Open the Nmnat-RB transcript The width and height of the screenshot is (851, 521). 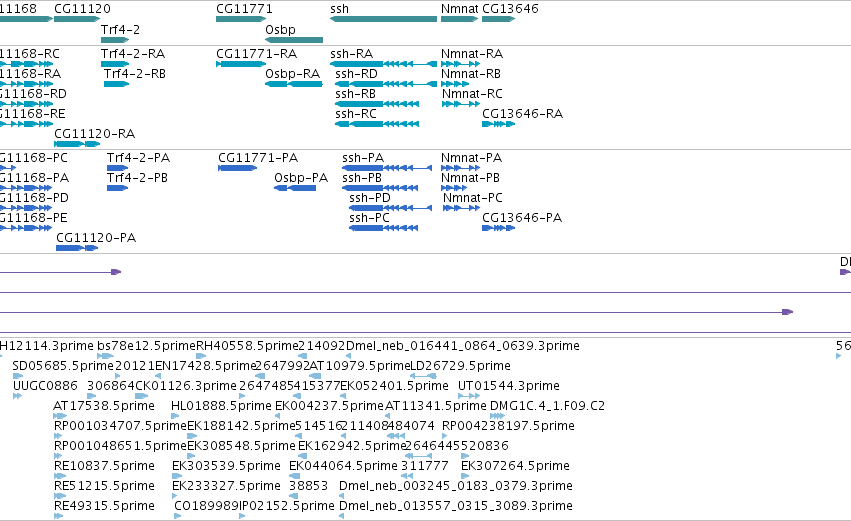471,74
